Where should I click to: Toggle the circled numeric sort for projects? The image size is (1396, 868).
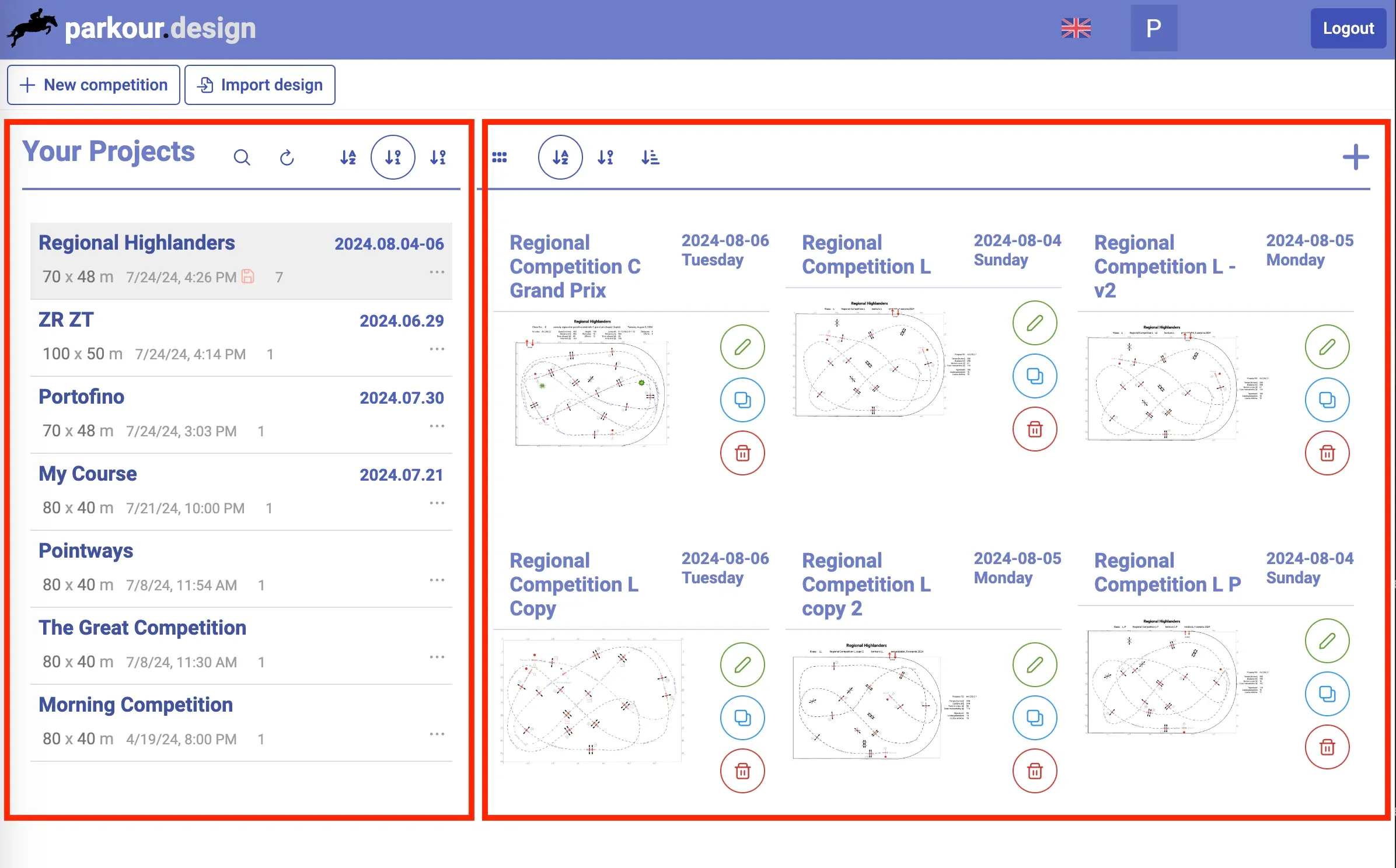393,157
